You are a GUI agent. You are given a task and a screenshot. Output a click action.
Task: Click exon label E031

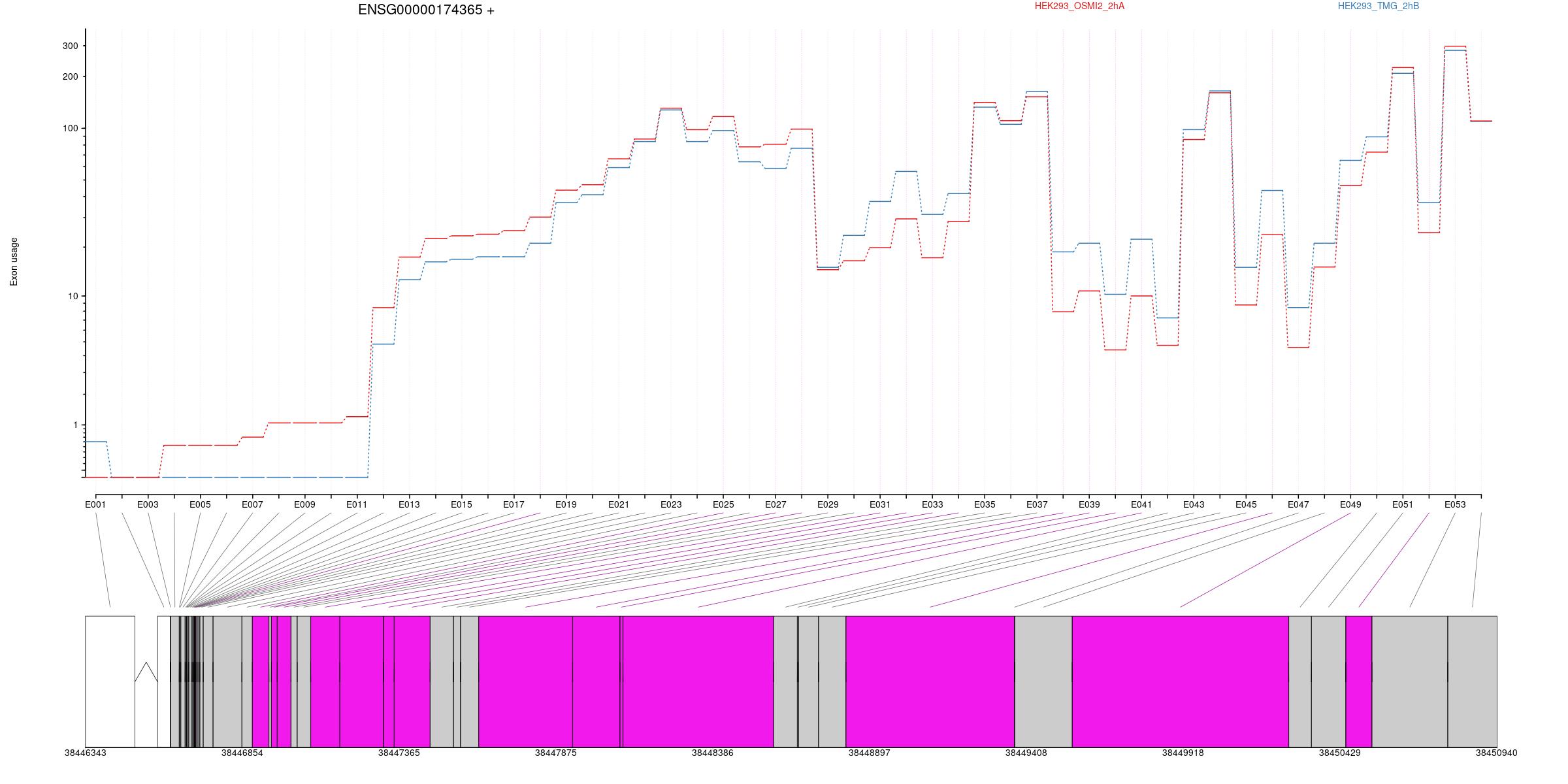point(880,504)
